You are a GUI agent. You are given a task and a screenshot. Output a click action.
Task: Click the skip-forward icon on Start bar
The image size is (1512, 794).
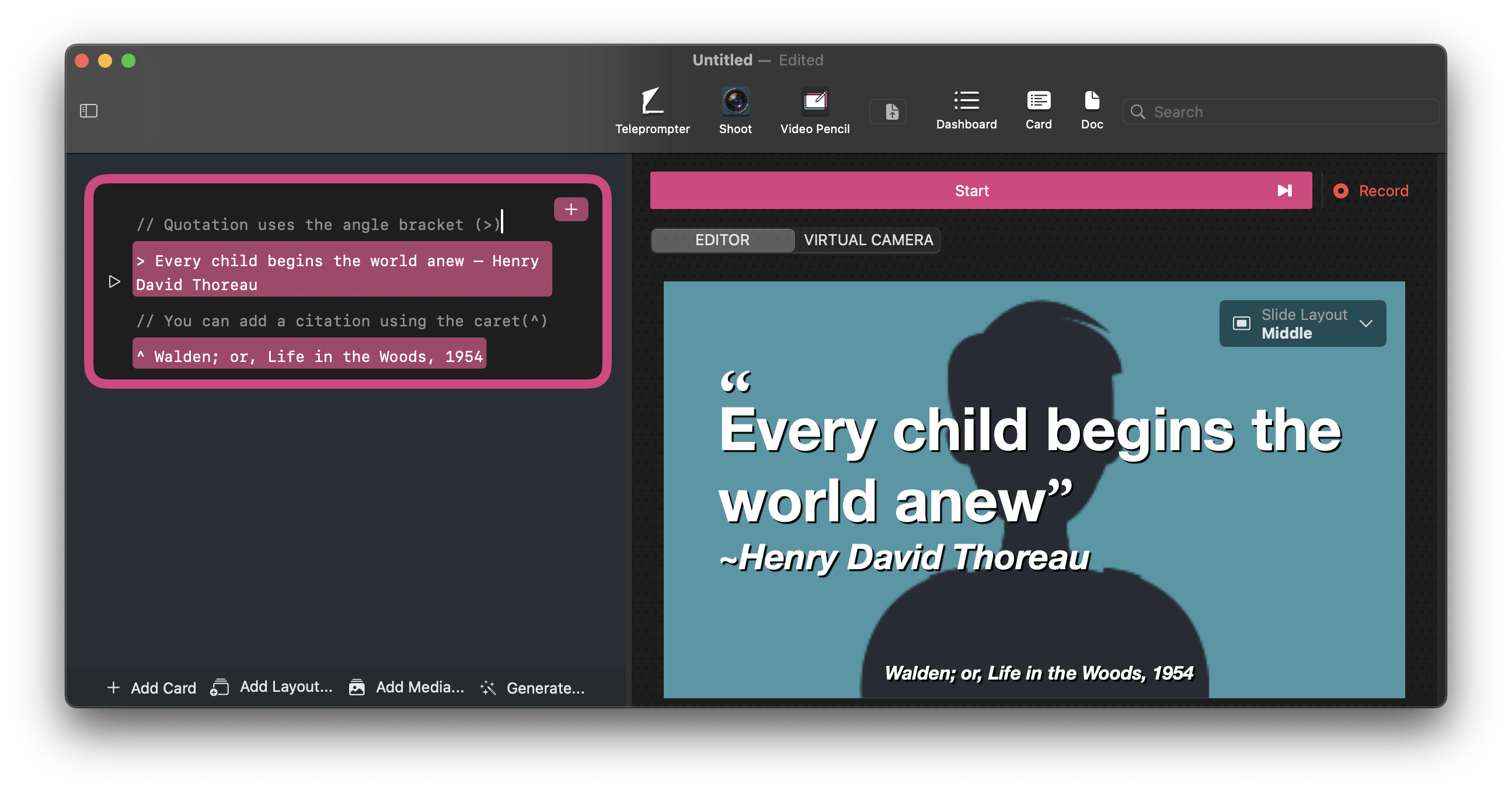coord(1284,191)
